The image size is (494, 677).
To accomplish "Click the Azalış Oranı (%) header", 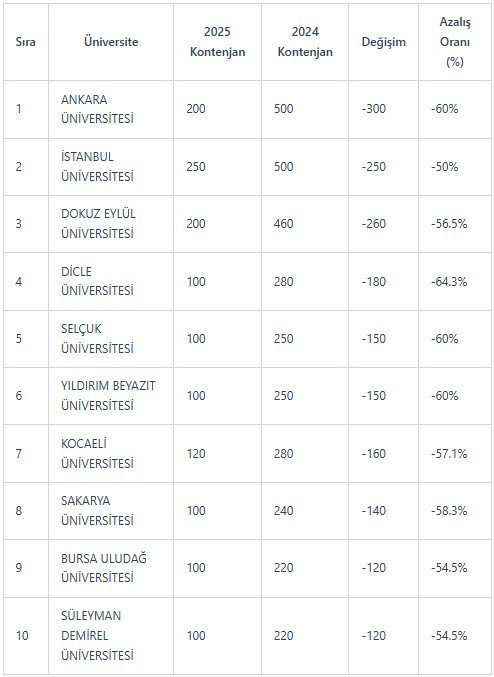I will [455, 42].
